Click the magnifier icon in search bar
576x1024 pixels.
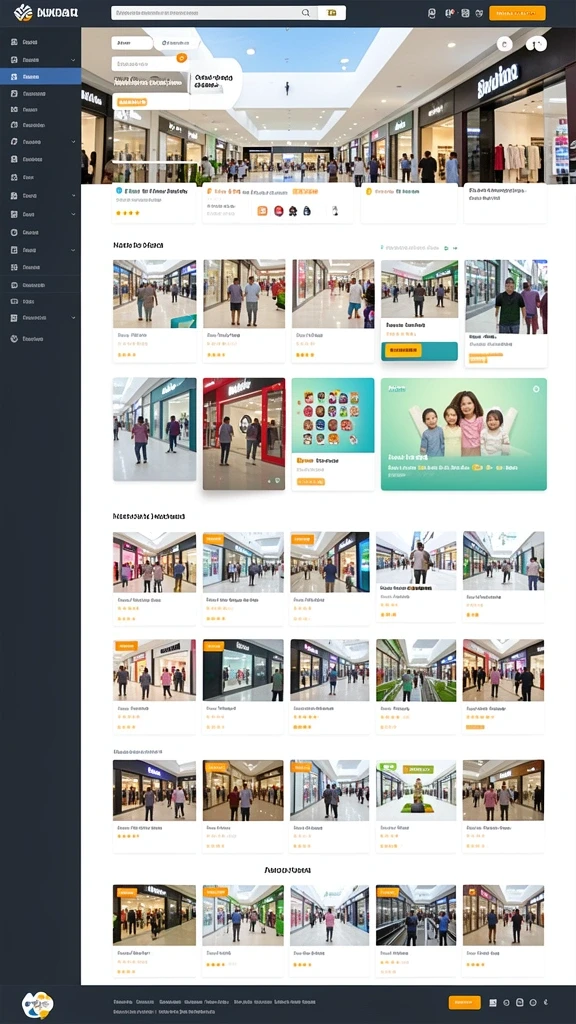pos(305,12)
